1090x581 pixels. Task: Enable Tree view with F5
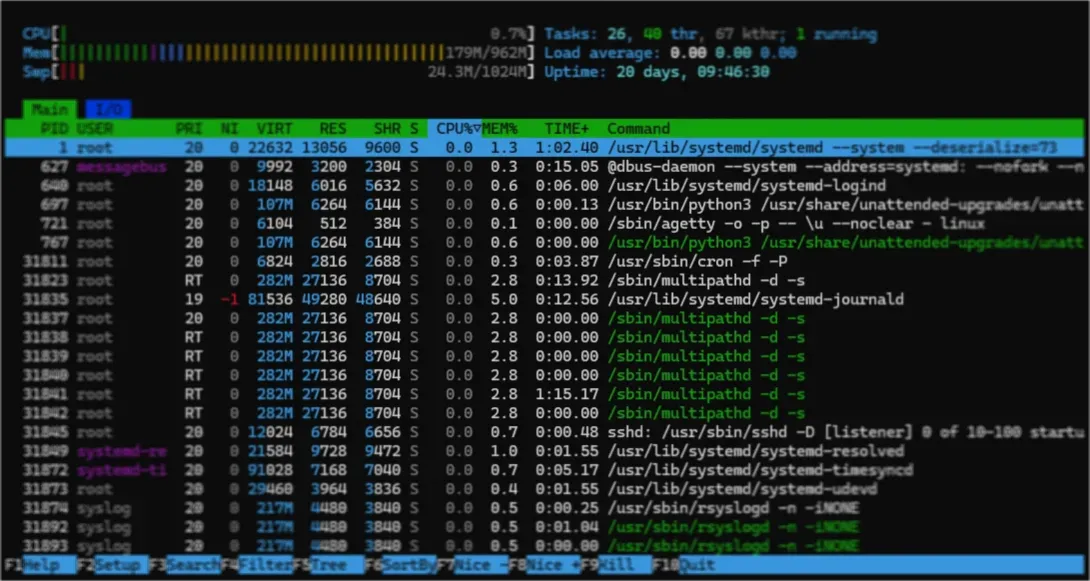[x=330, y=565]
